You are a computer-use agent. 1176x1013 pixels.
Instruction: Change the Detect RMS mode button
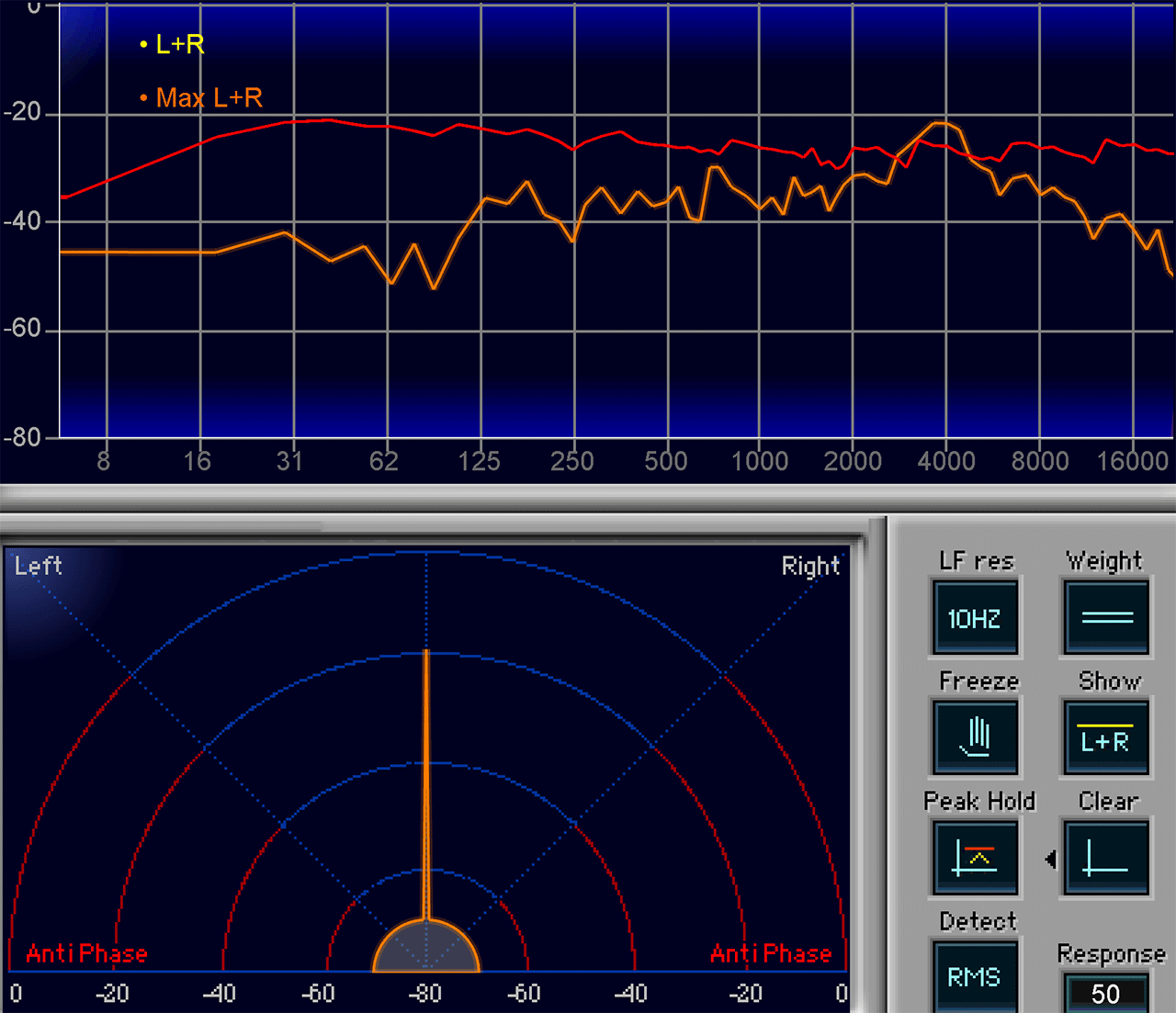click(975, 977)
